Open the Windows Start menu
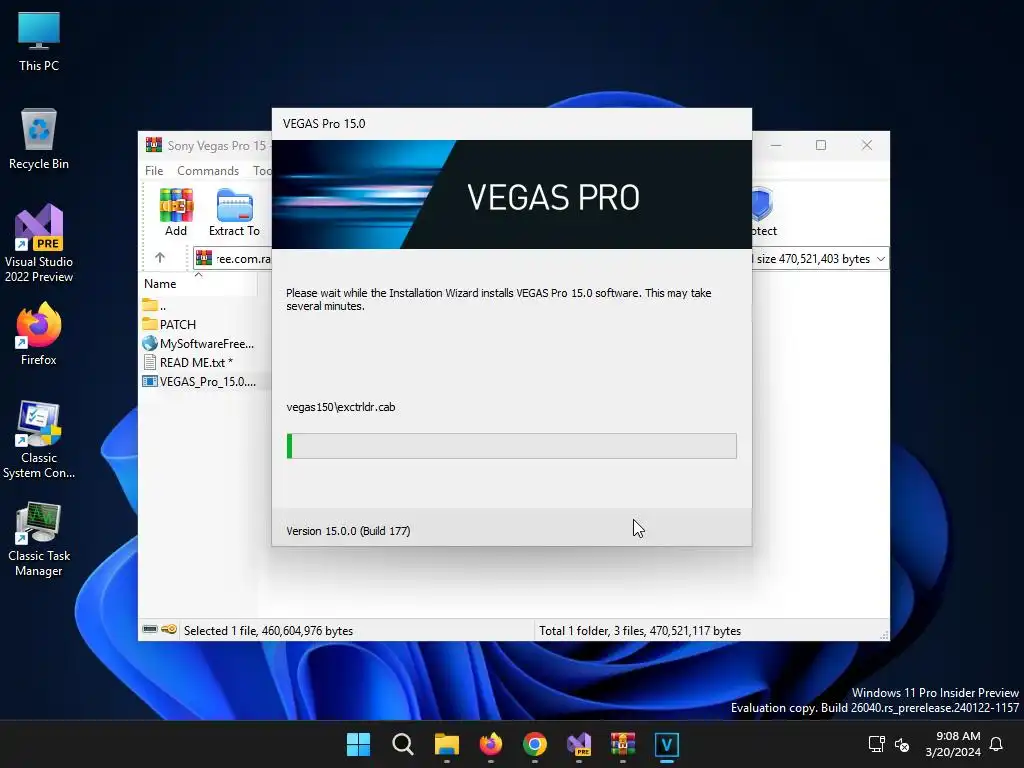1024x768 pixels. pos(359,744)
